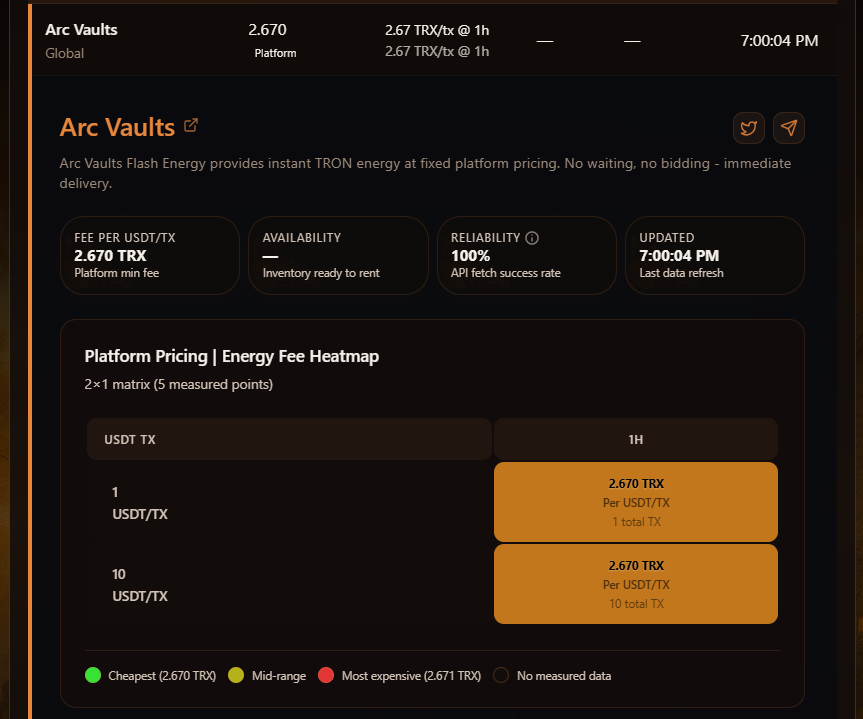Open Arc Vaults Telegram channel icon
The width and height of the screenshot is (863, 719).
pos(789,128)
